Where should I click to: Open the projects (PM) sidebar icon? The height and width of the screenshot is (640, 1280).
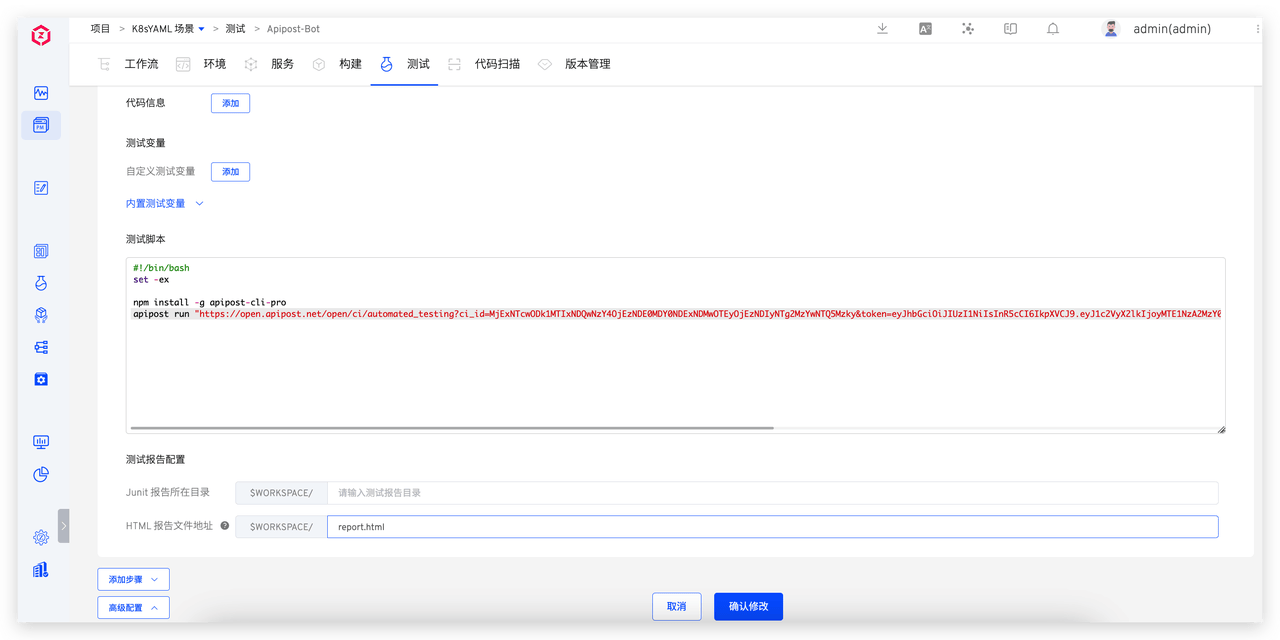pyautogui.click(x=41, y=125)
